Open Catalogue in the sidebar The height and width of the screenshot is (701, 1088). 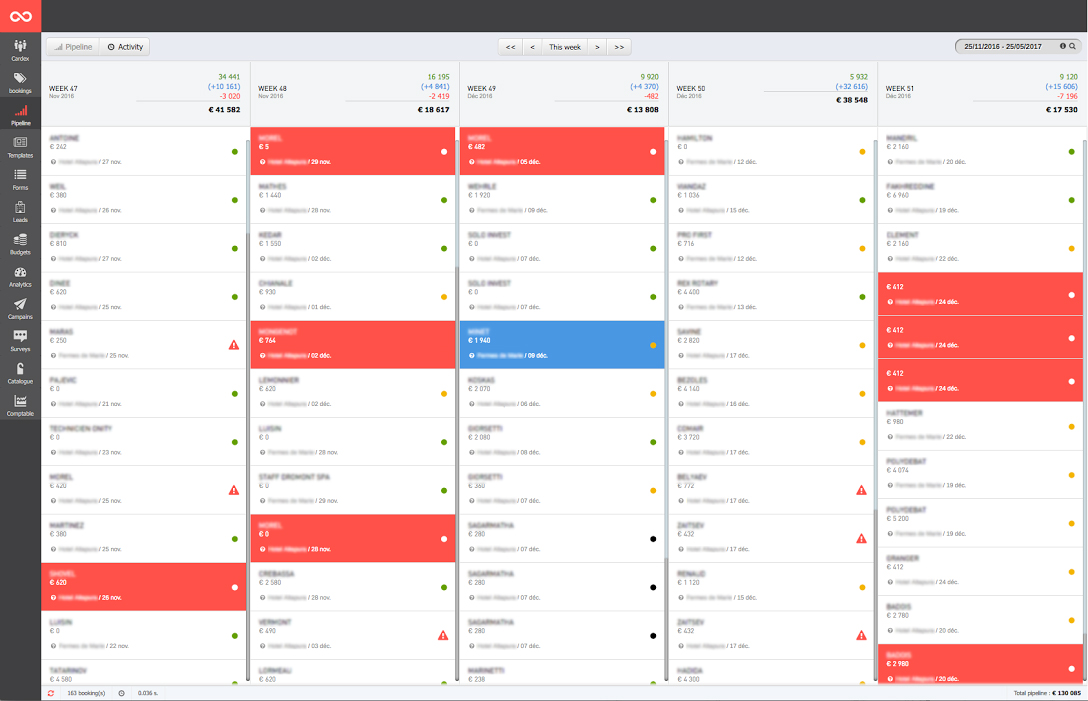(x=20, y=373)
